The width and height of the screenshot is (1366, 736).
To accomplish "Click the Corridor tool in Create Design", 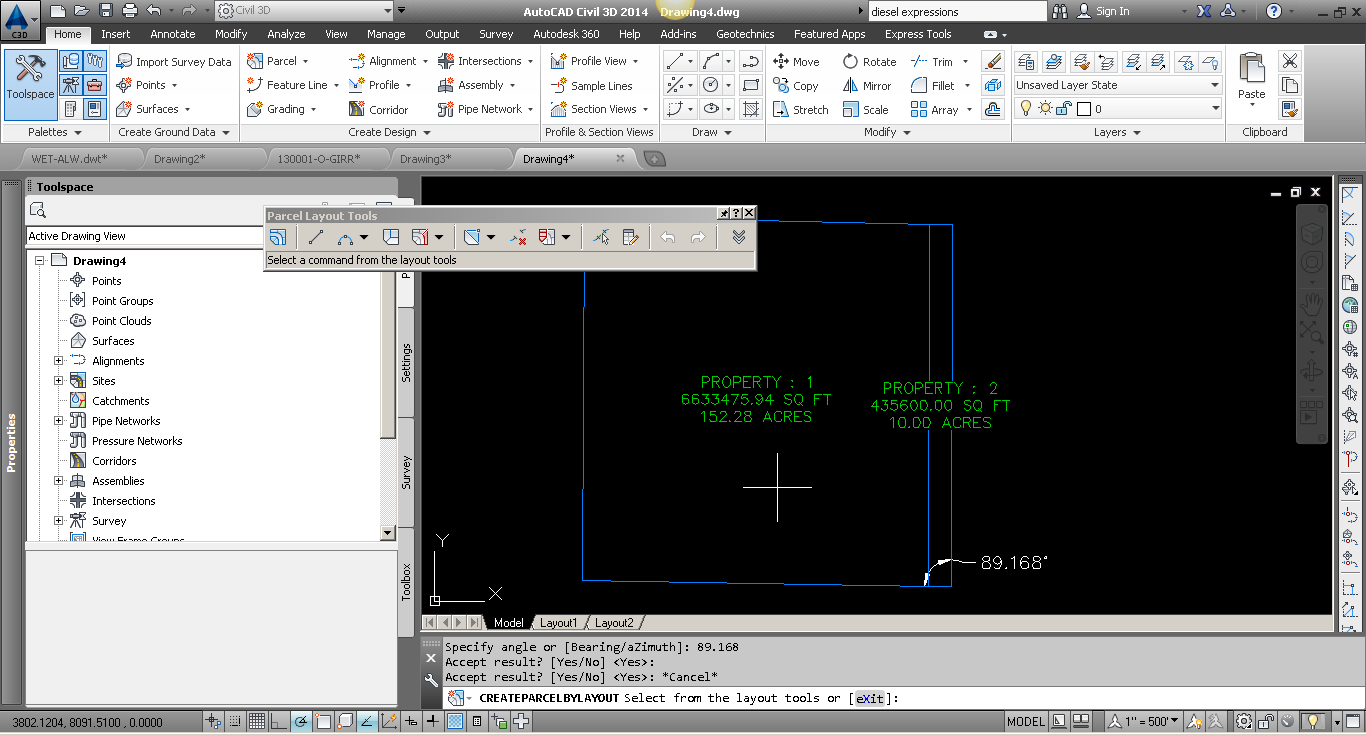I will pyautogui.click(x=378, y=110).
